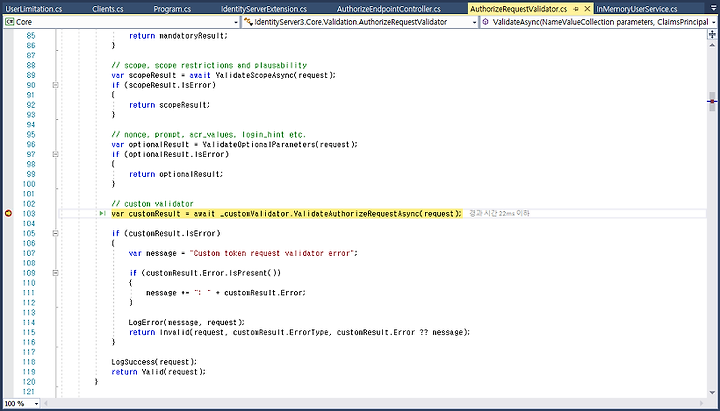Open the InMemoryUserService.cs tab
The width and height of the screenshot is (720, 411).
[637, 9]
